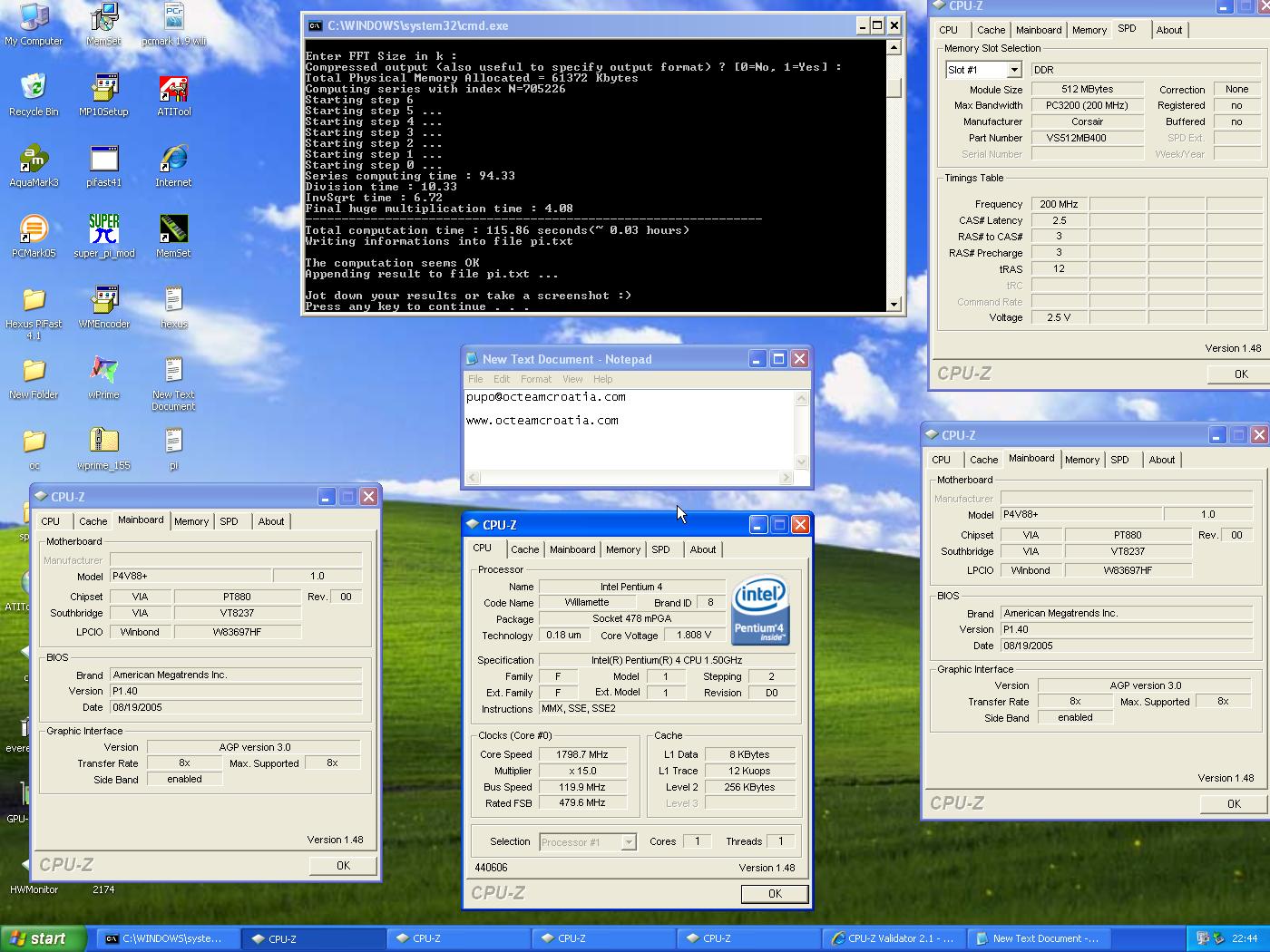
Task: Open the Windows Start menu
Action: (x=44, y=938)
